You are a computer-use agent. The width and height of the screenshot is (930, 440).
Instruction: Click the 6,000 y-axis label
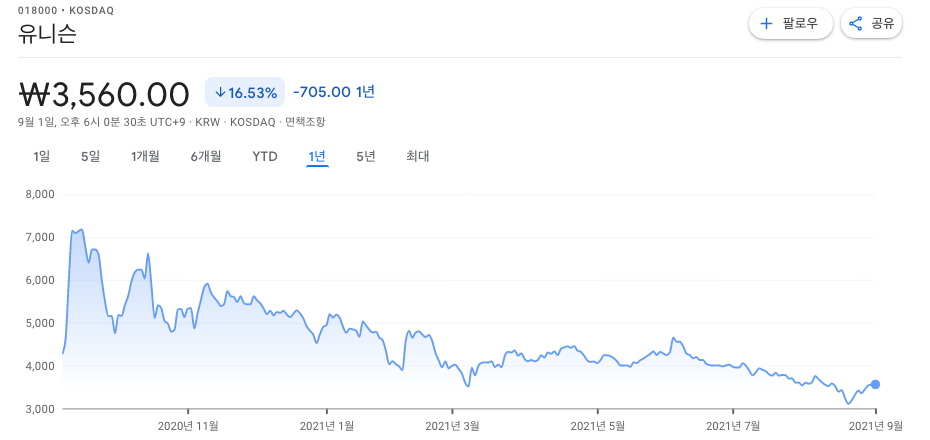40,280
